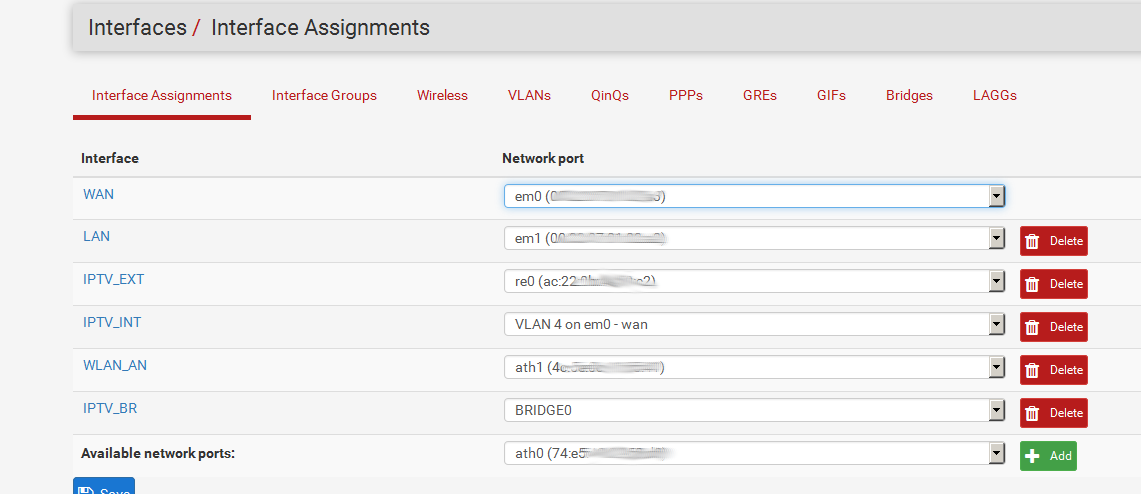Screen dimensions: 1141x494
Task: Open the IPTV_EXT interface link
Action: [113, 279]
